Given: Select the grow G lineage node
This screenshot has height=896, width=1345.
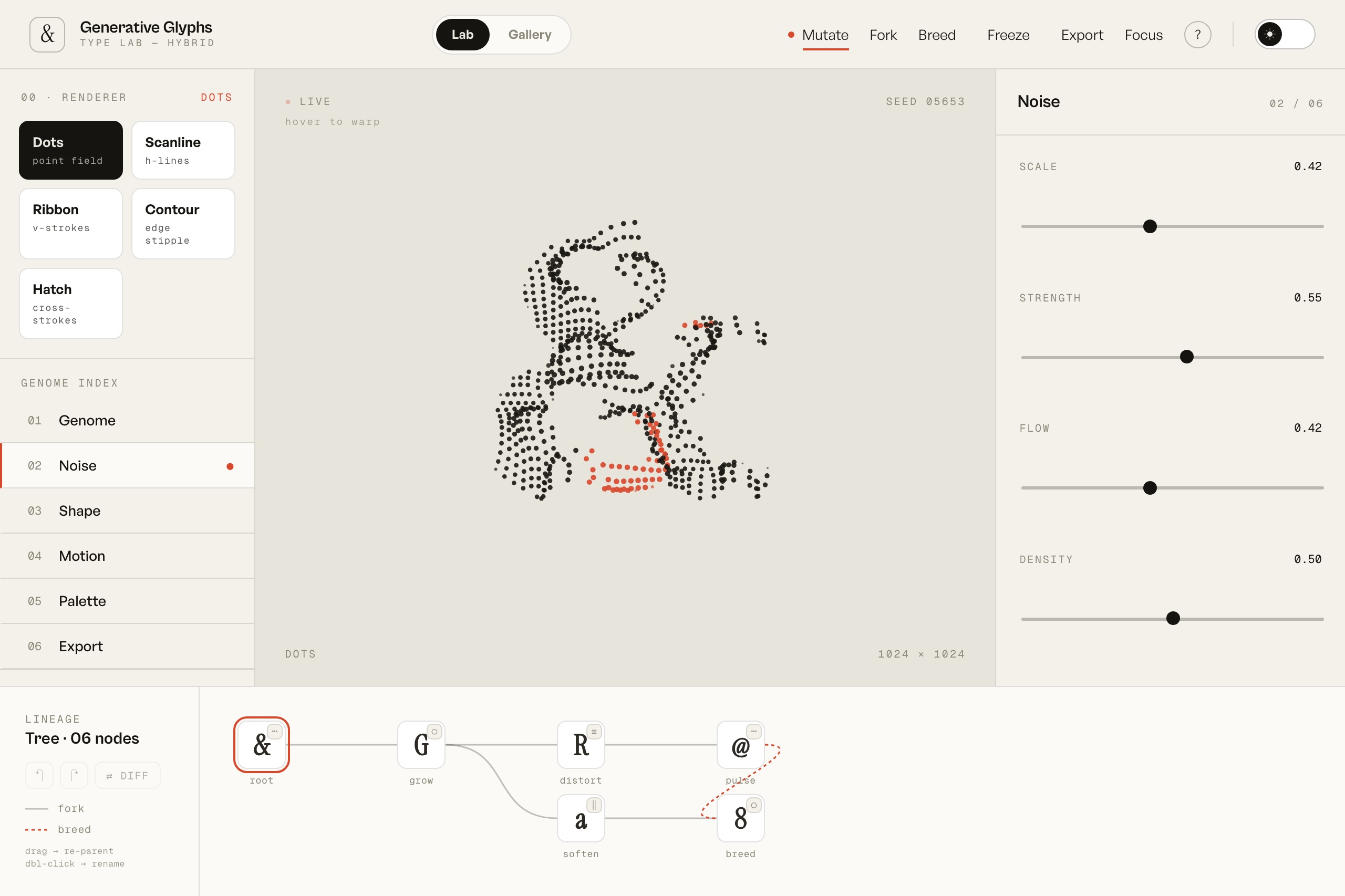Looking at the screenshot, I should [421, 745].
